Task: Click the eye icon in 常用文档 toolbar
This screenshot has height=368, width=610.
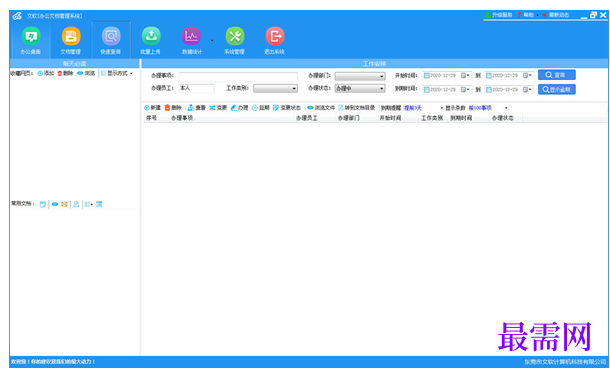Action: tap(55, 204)
